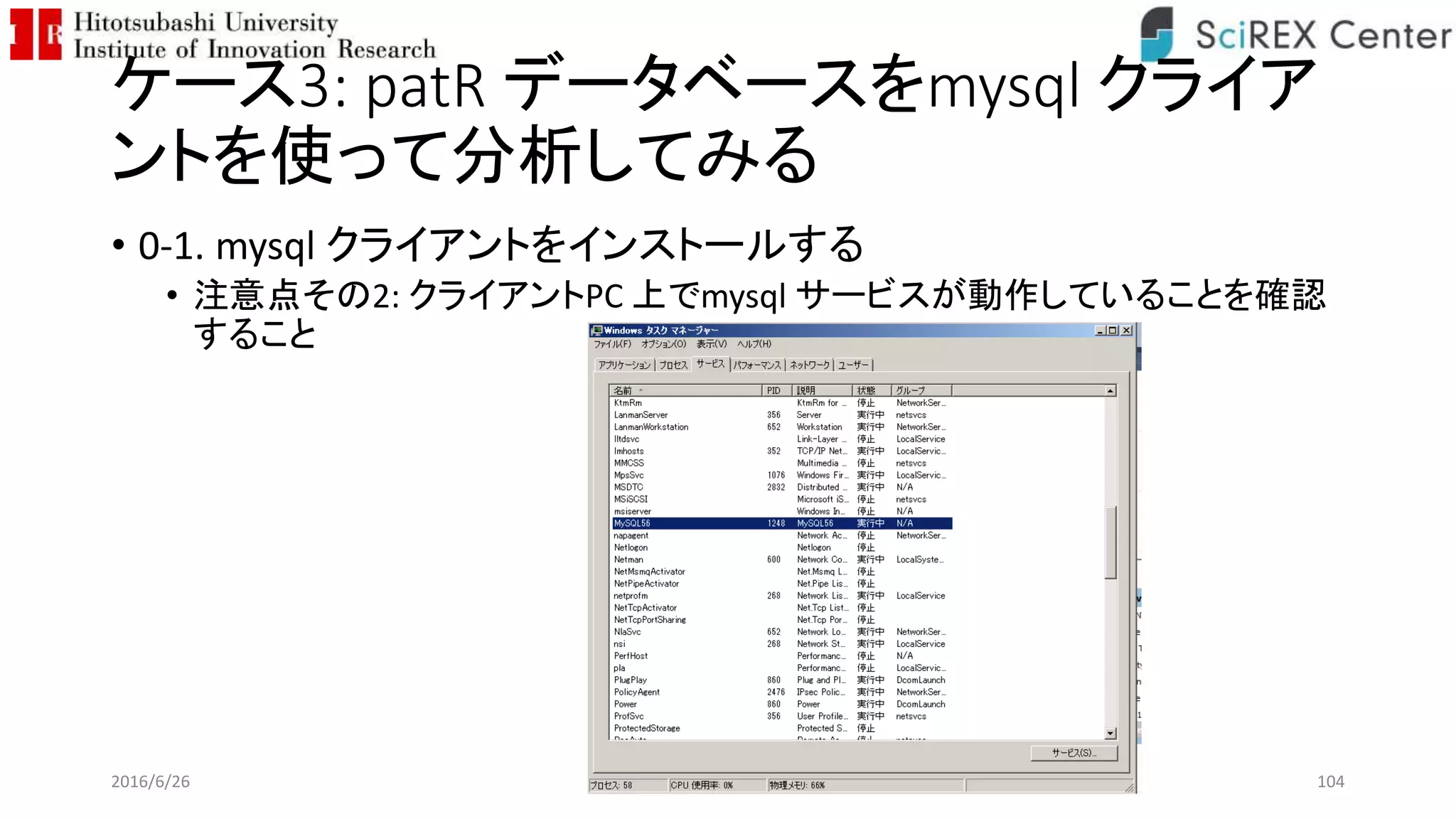Select the lmhosts service row
The width and height of the screenshot is (1456, 819).
782,451
